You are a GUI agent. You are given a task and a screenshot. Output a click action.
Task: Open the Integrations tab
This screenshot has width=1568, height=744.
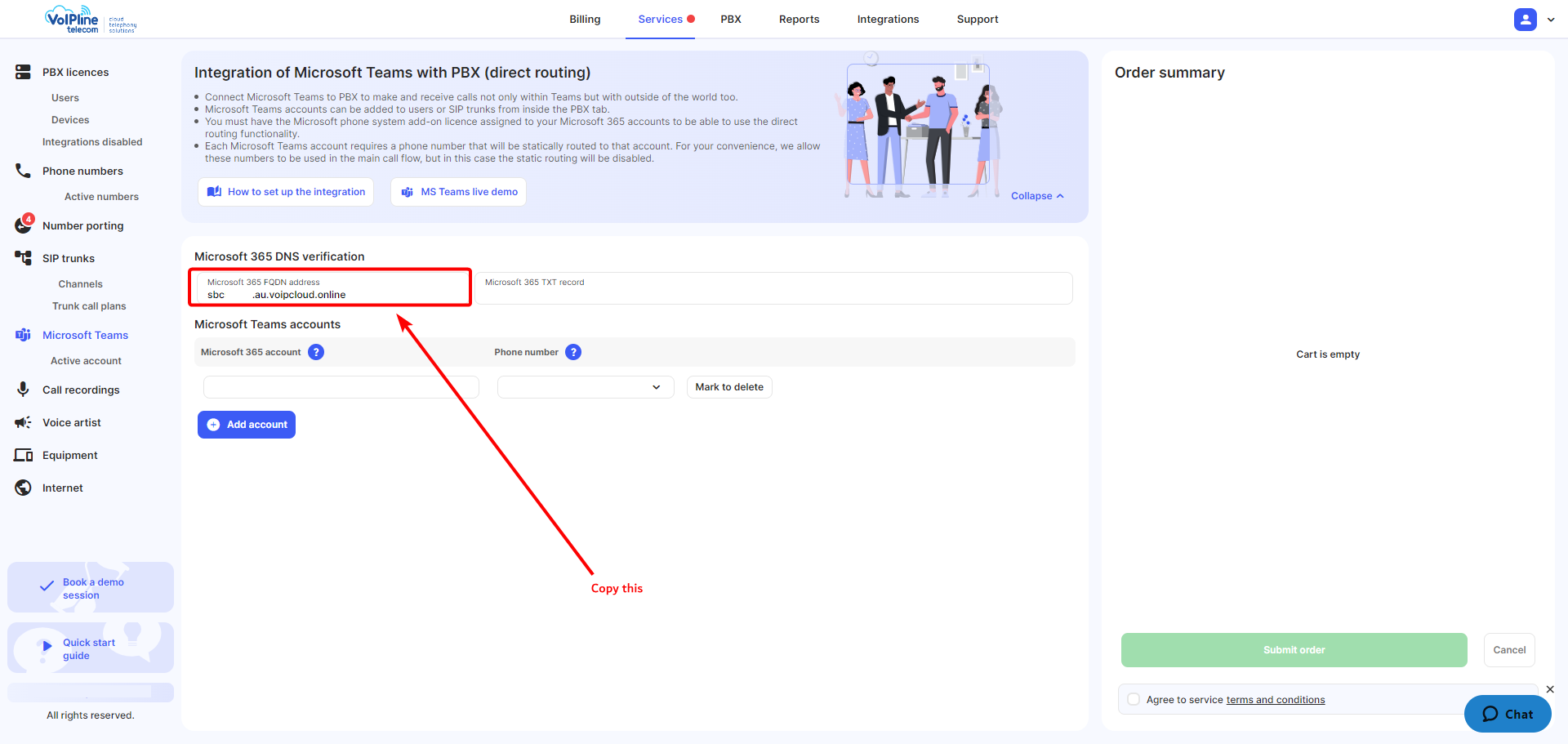click(x=888, y=19)
